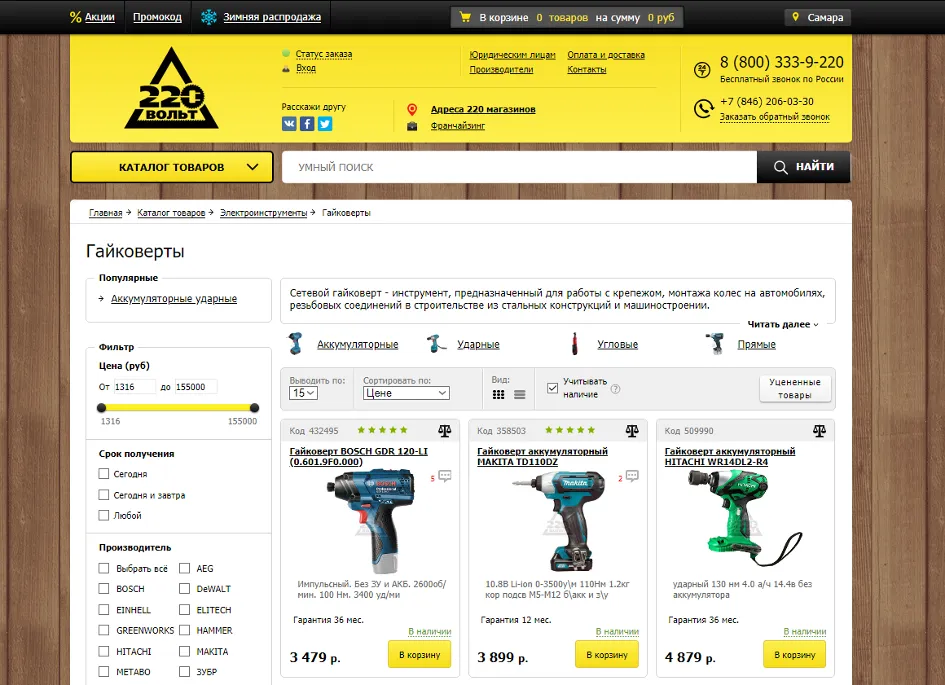Click the red map pin store icon
Image resolution: width=945 pixels, height=685 pixels.
pyautogui.click(x=412, y=109)
